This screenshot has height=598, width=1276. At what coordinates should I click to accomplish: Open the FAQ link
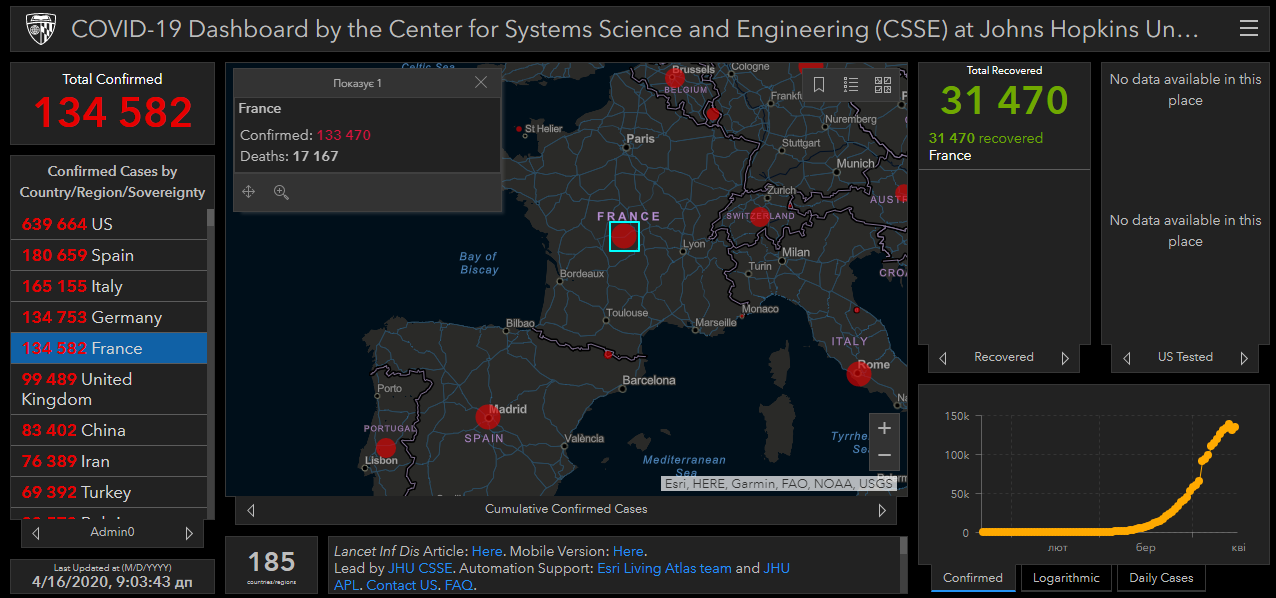coord(458,585)
